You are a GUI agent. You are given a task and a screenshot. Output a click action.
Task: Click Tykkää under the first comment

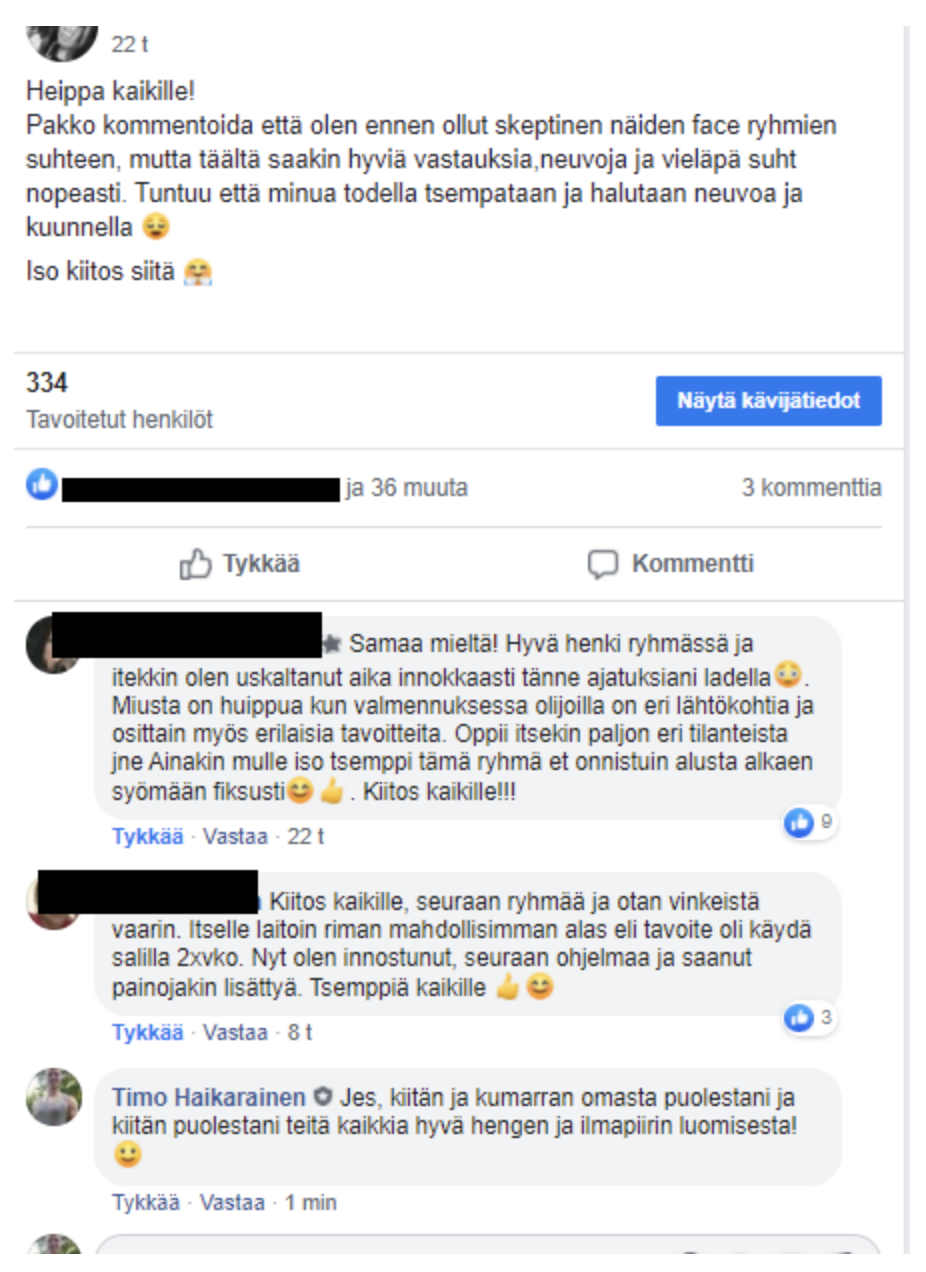coord(148,837)
